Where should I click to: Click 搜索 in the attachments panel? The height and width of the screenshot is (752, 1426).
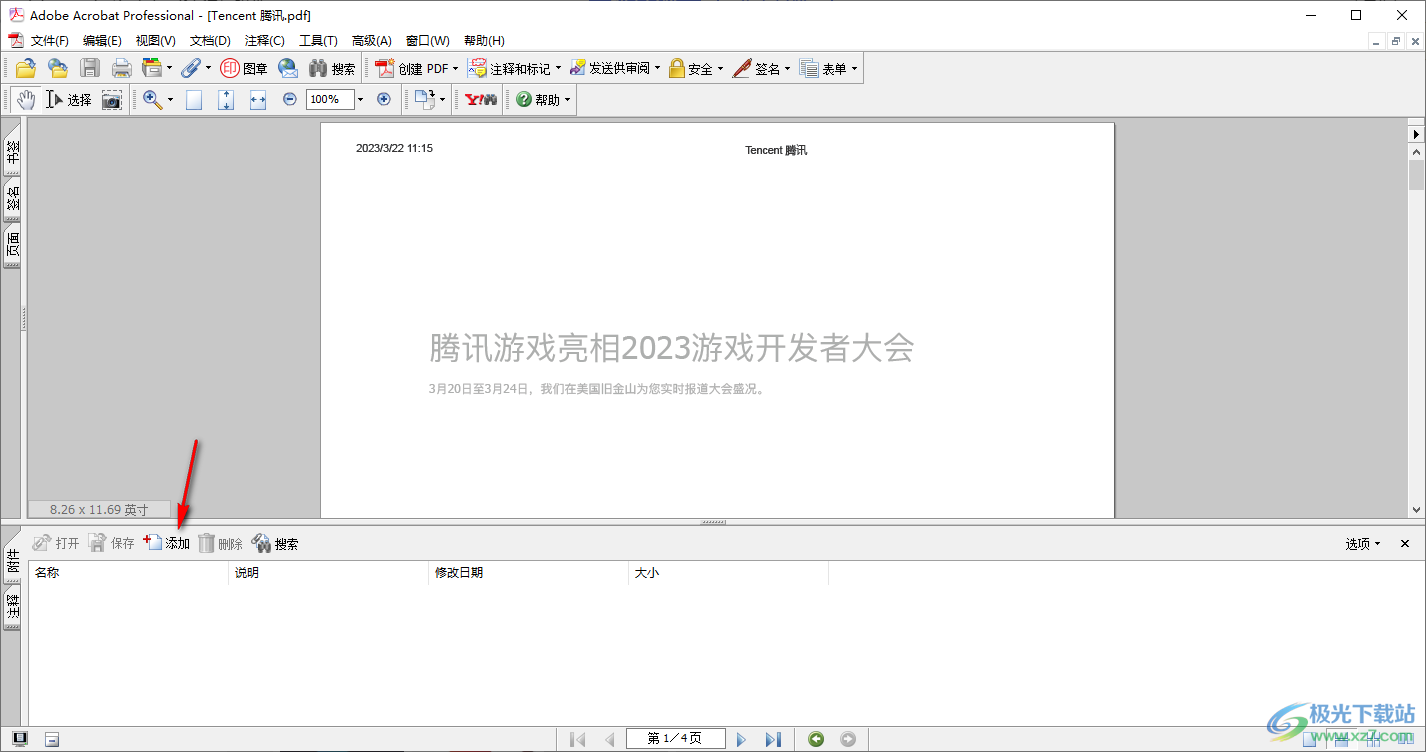coord(275,543)
